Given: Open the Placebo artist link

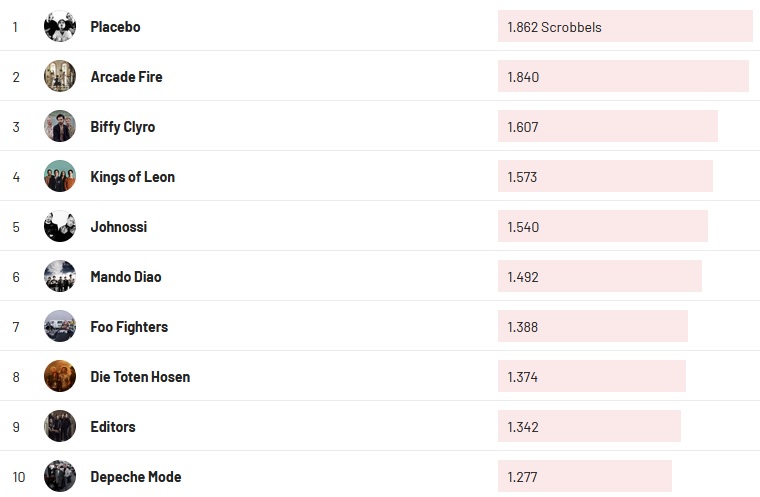Looking at the screenshot, I should pyautogui.click(x=115, y=27).
